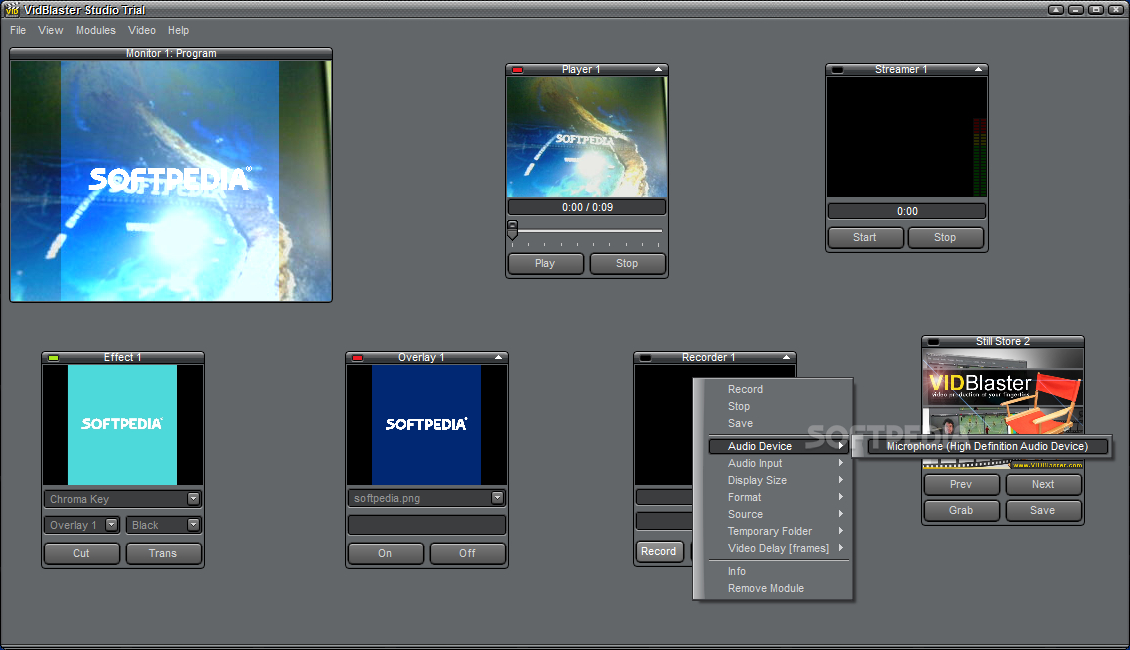Select Microphone (High Definition Audio Device)

[987, 446]
